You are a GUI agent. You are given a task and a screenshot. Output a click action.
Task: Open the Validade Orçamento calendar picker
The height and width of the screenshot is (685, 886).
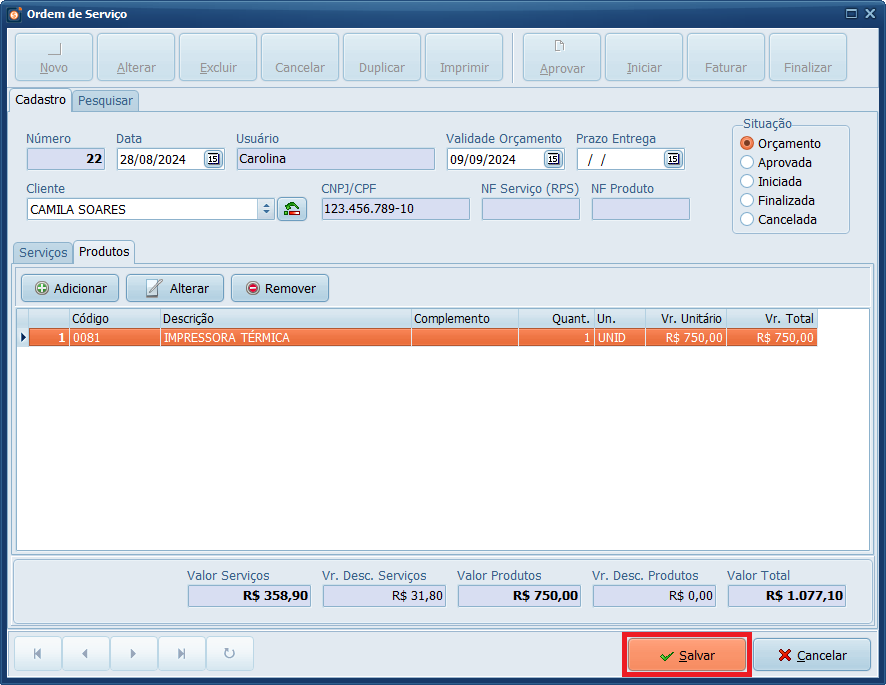(x=553, y=159)
